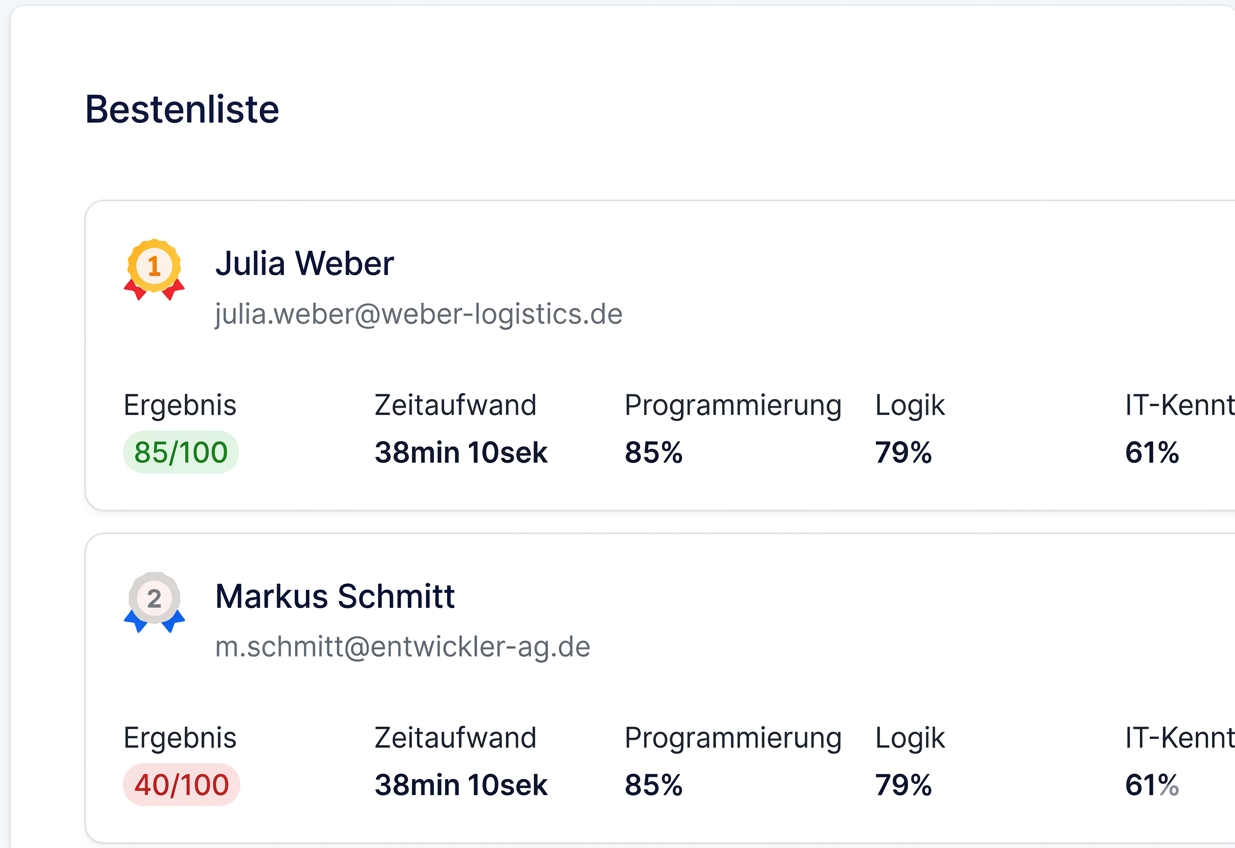Click email julia.weber@weber-logistics.de
The height and width of the screenshot is (848, 1235).
419,314
